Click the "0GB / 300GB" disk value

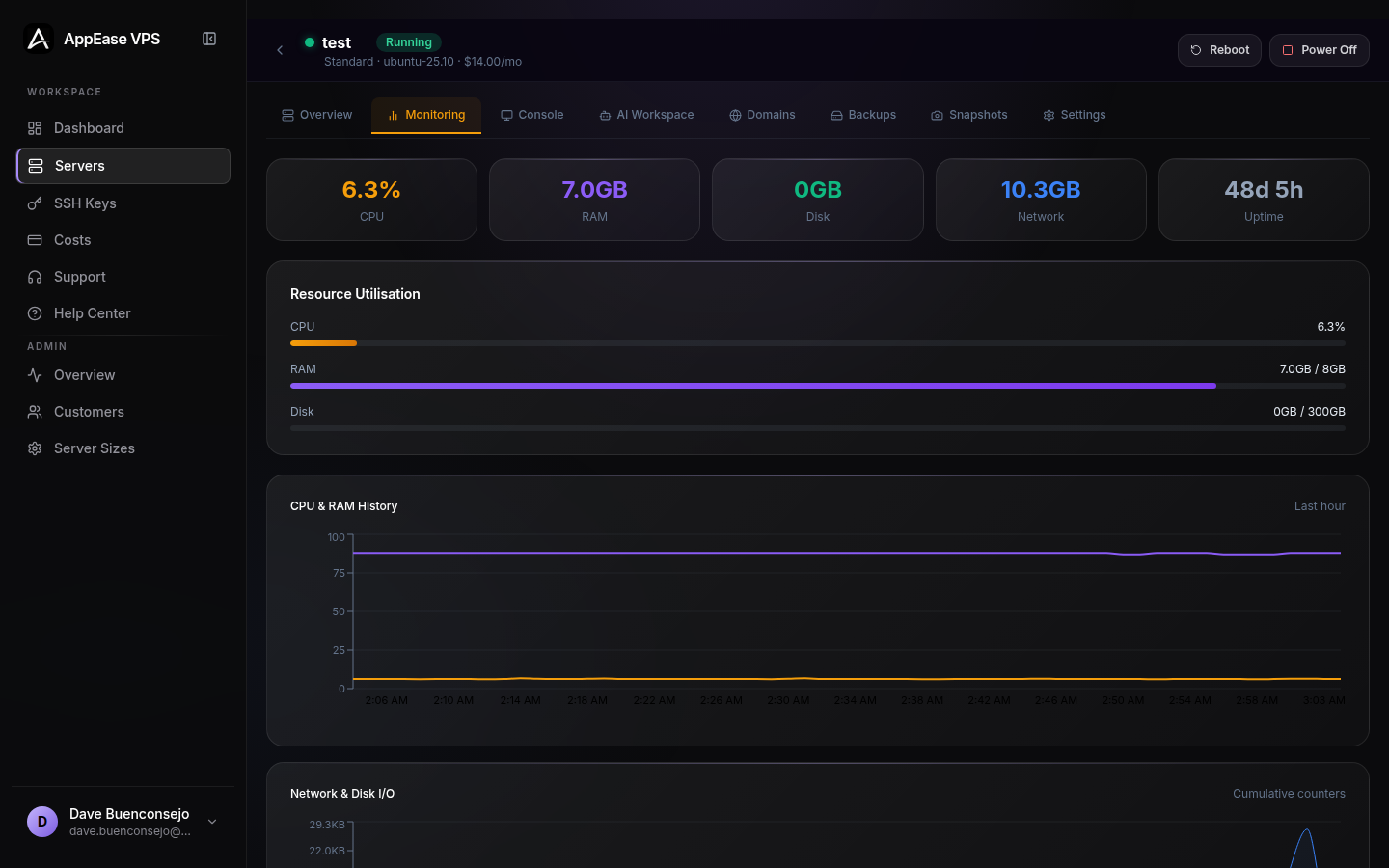1309,412
